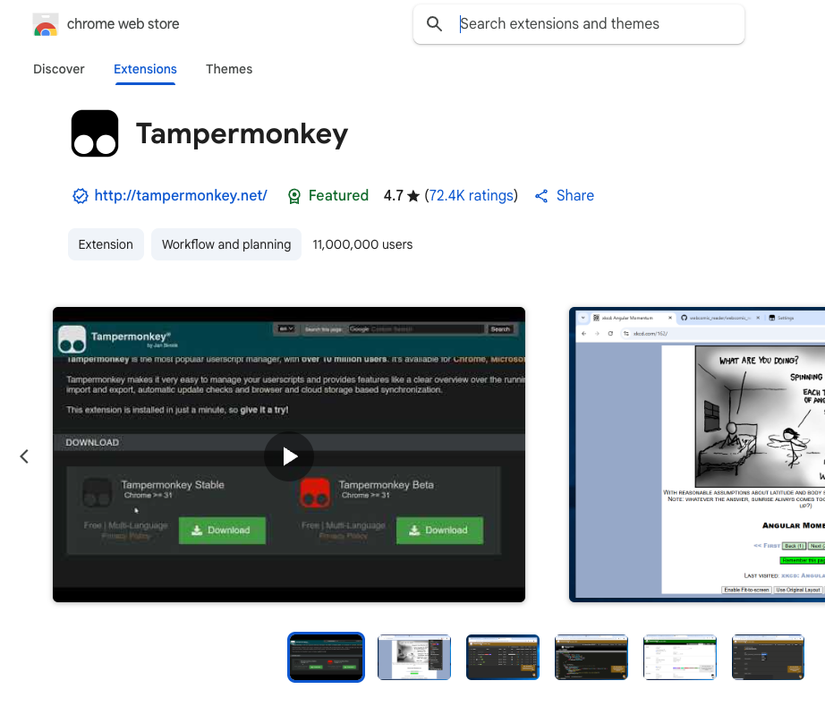Open the tampermonkey.net website link
The height and width of the screenshot is (707, 825).
180,196
